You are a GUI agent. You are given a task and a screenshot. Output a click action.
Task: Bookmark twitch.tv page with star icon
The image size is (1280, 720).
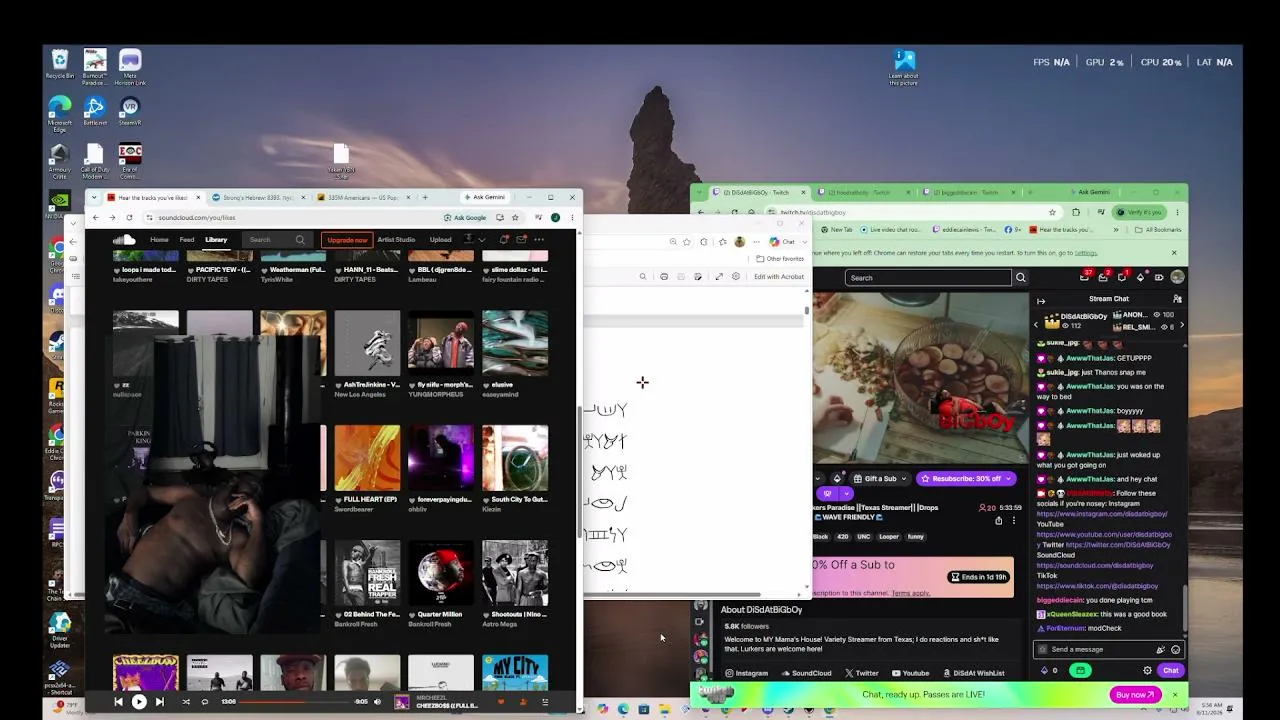(x=1052, y=212)
